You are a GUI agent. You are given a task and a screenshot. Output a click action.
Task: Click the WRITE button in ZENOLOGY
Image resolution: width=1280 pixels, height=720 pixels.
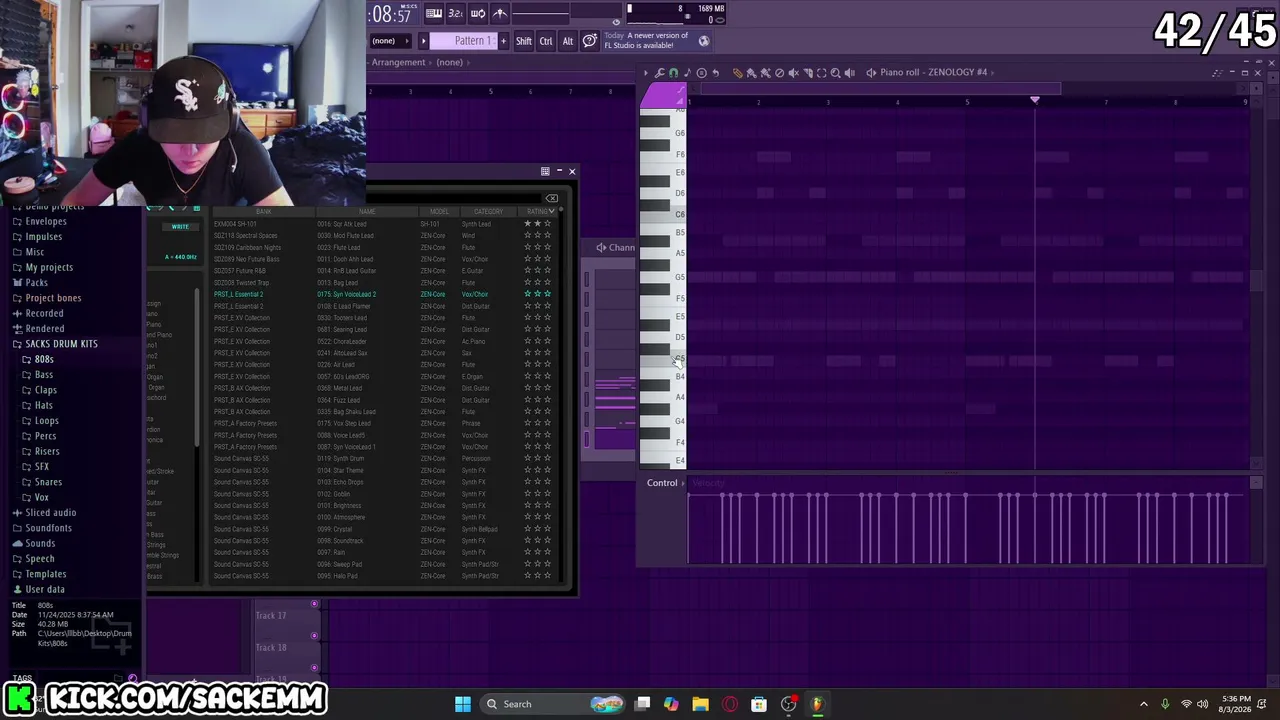[x=180, y=227]
